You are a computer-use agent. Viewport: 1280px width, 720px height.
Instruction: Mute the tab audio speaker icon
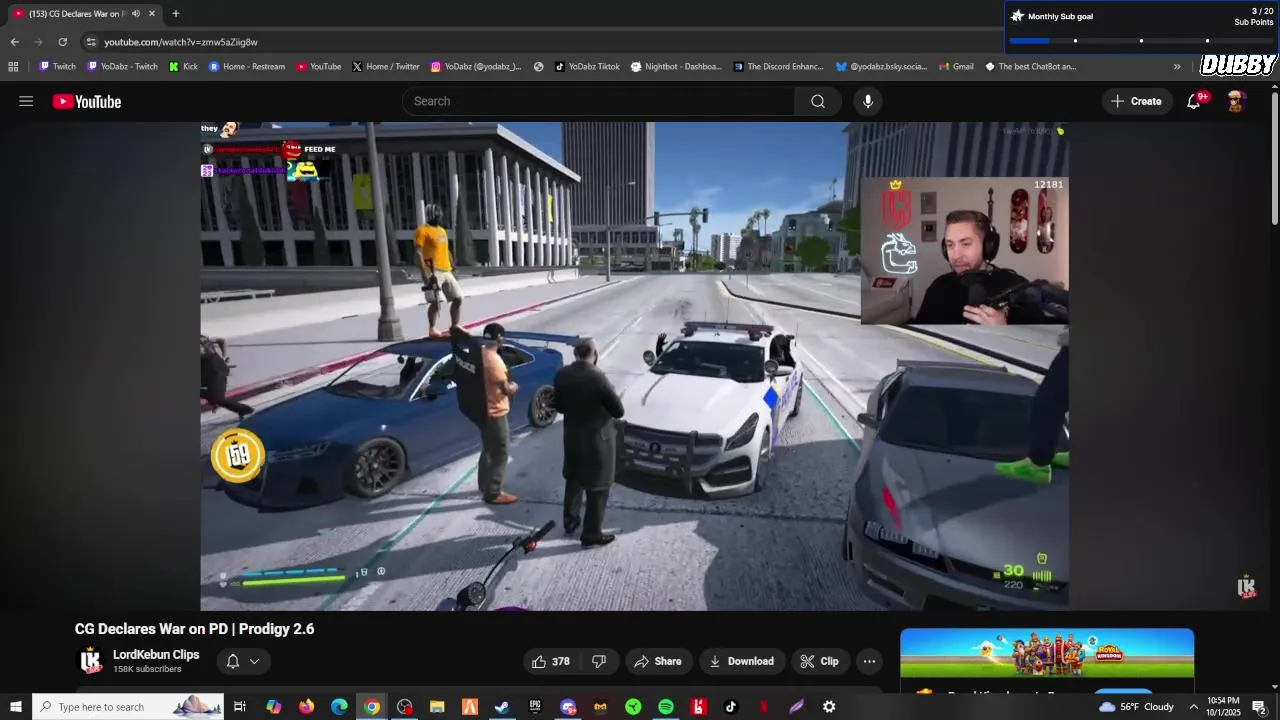135,14
